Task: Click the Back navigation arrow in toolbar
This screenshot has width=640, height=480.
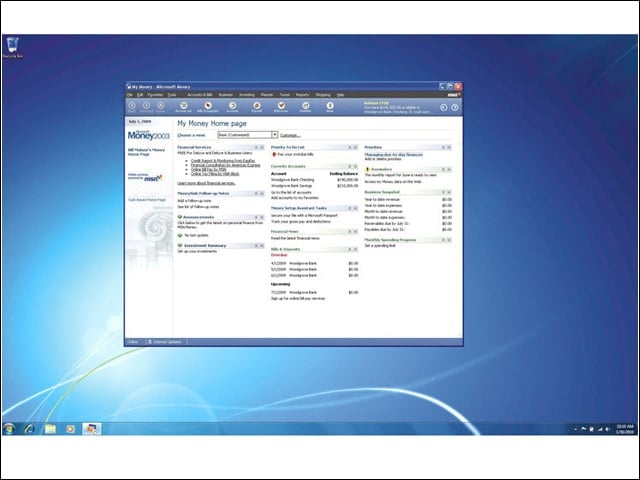Action: [x=132, y=106]
